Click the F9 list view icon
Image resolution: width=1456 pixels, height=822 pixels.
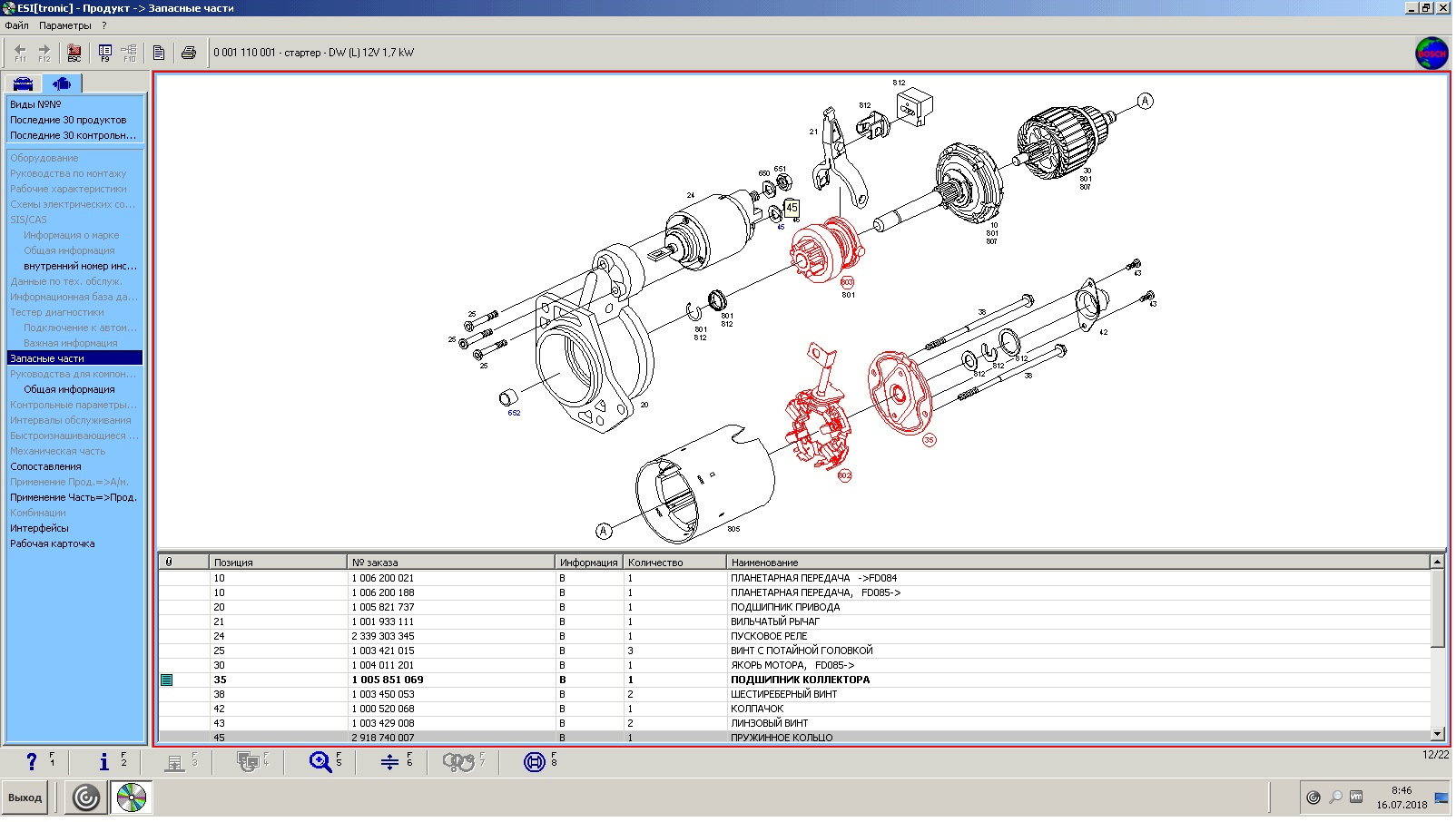click(105, 53)
